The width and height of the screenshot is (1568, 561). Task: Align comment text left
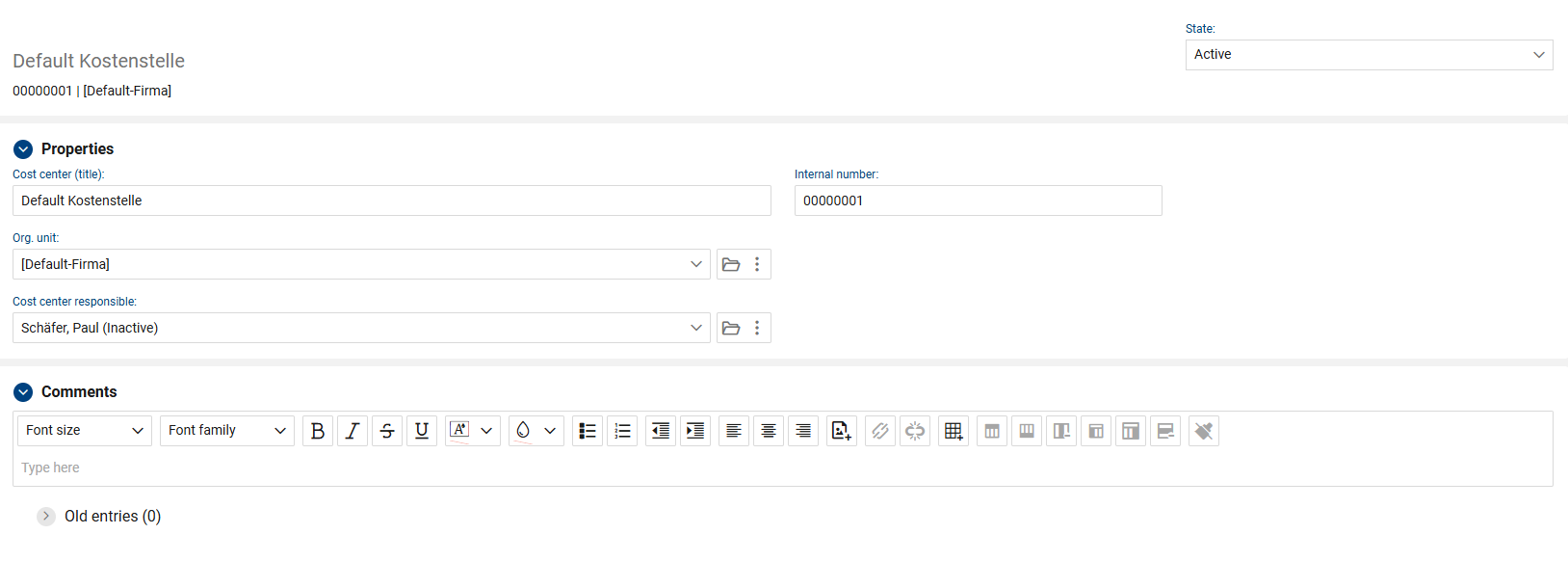click(734, 431)
